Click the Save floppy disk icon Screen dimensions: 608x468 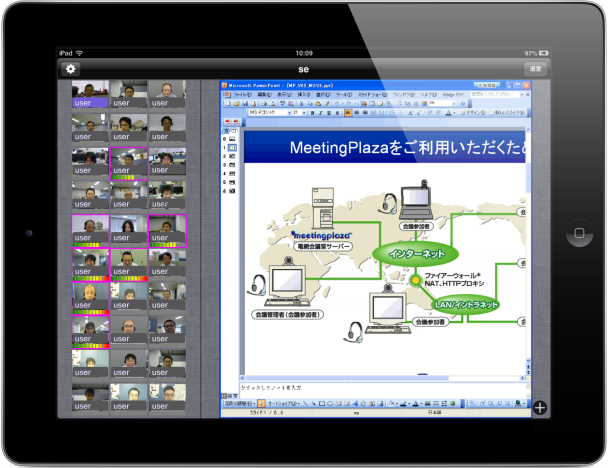(245, 104)
